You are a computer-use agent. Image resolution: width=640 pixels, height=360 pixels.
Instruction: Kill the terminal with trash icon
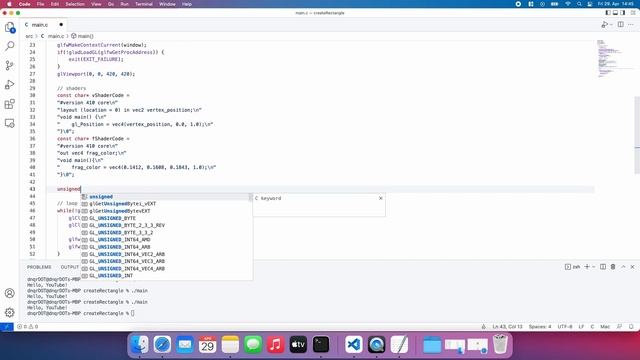pyautogui.click(x=613, y=267)
